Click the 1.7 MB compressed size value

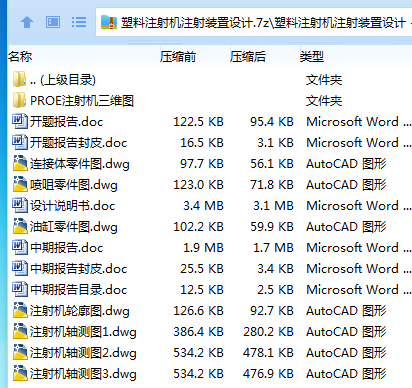(273, 248)
